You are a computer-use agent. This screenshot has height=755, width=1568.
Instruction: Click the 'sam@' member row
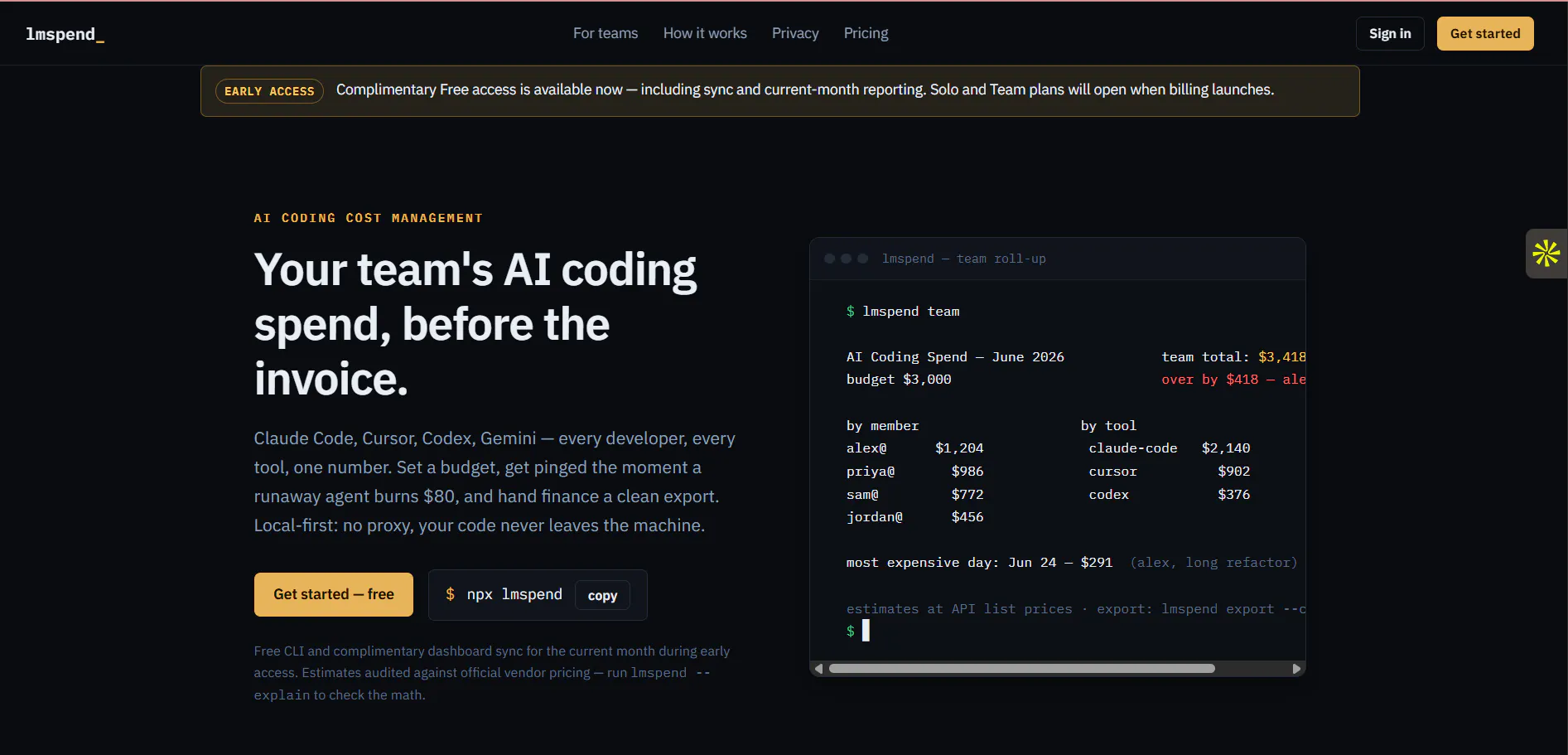(x=915, y=495)
